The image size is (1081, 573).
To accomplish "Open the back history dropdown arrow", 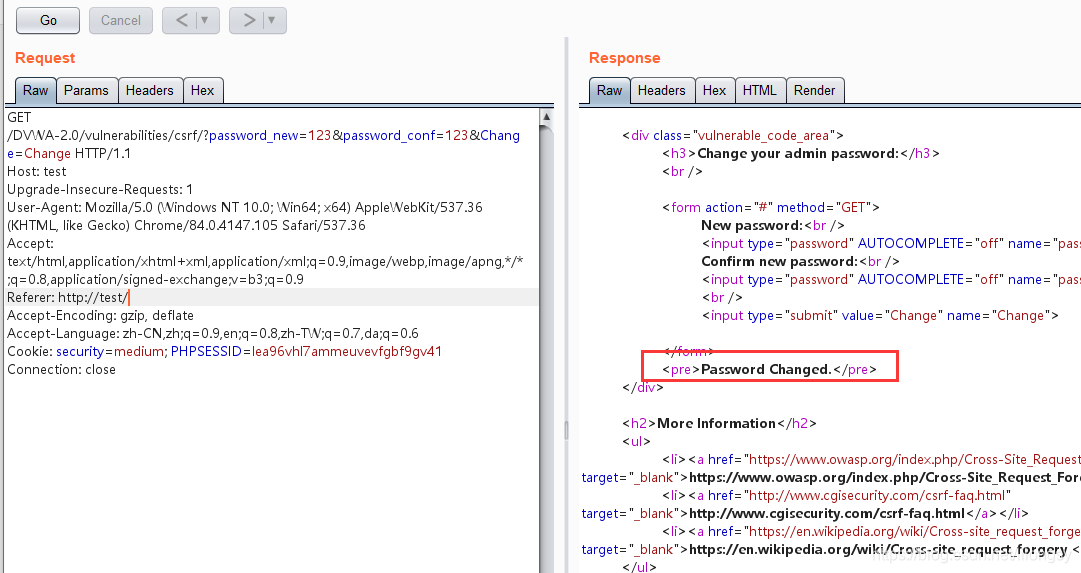I will coord(204,21).
